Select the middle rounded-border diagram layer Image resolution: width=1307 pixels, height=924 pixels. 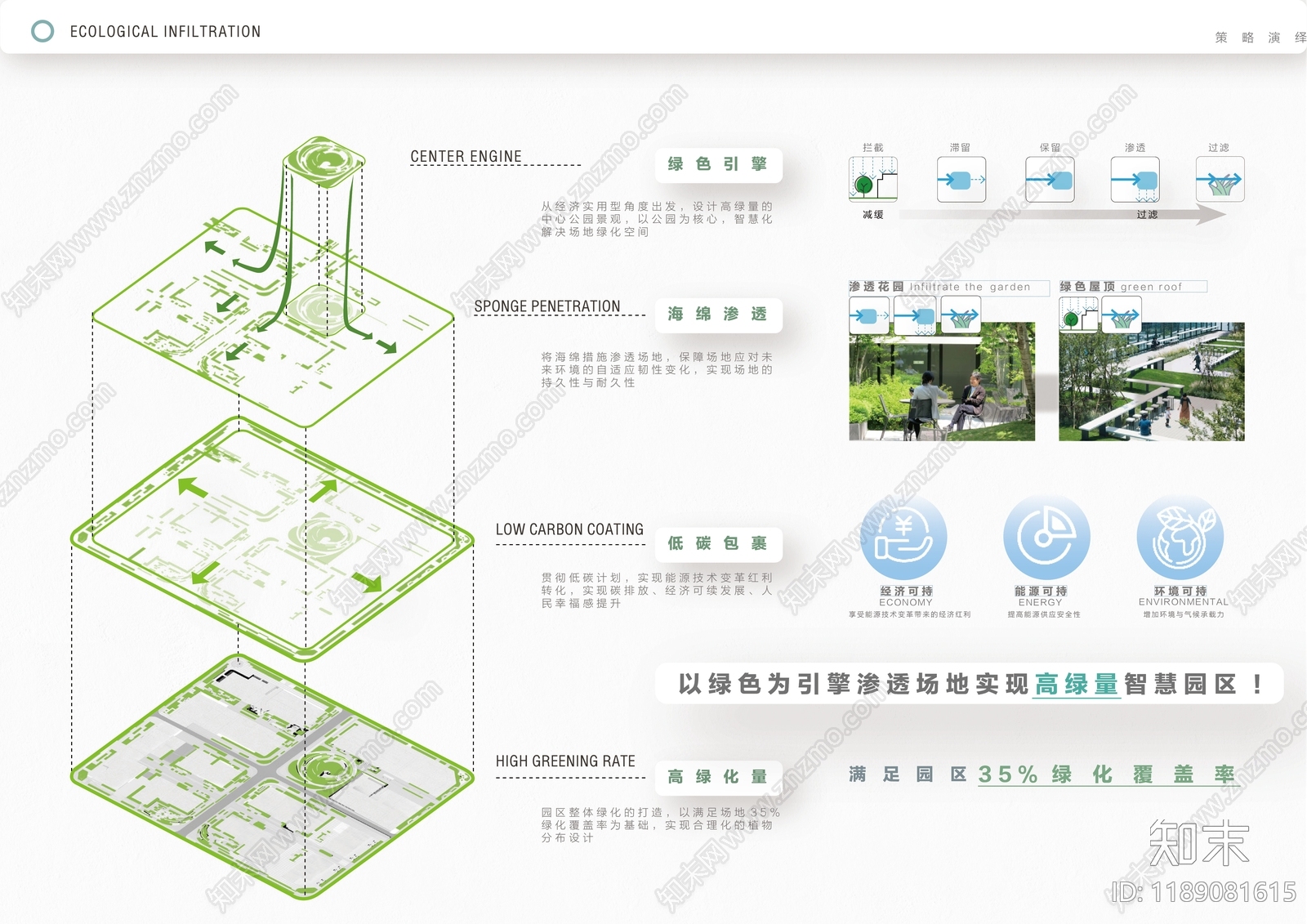point(272,539)
